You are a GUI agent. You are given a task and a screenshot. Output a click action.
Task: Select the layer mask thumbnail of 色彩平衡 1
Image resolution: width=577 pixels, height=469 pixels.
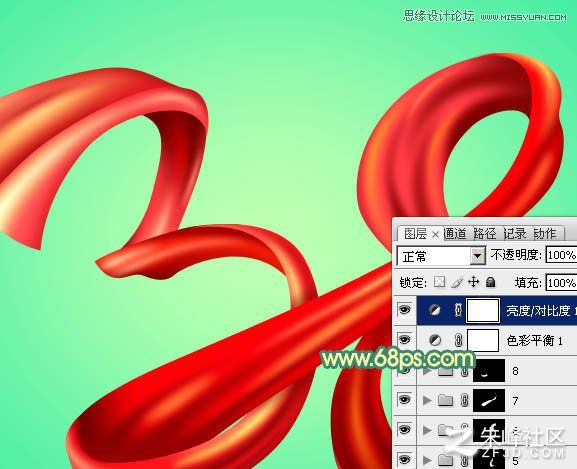point(483,340)
